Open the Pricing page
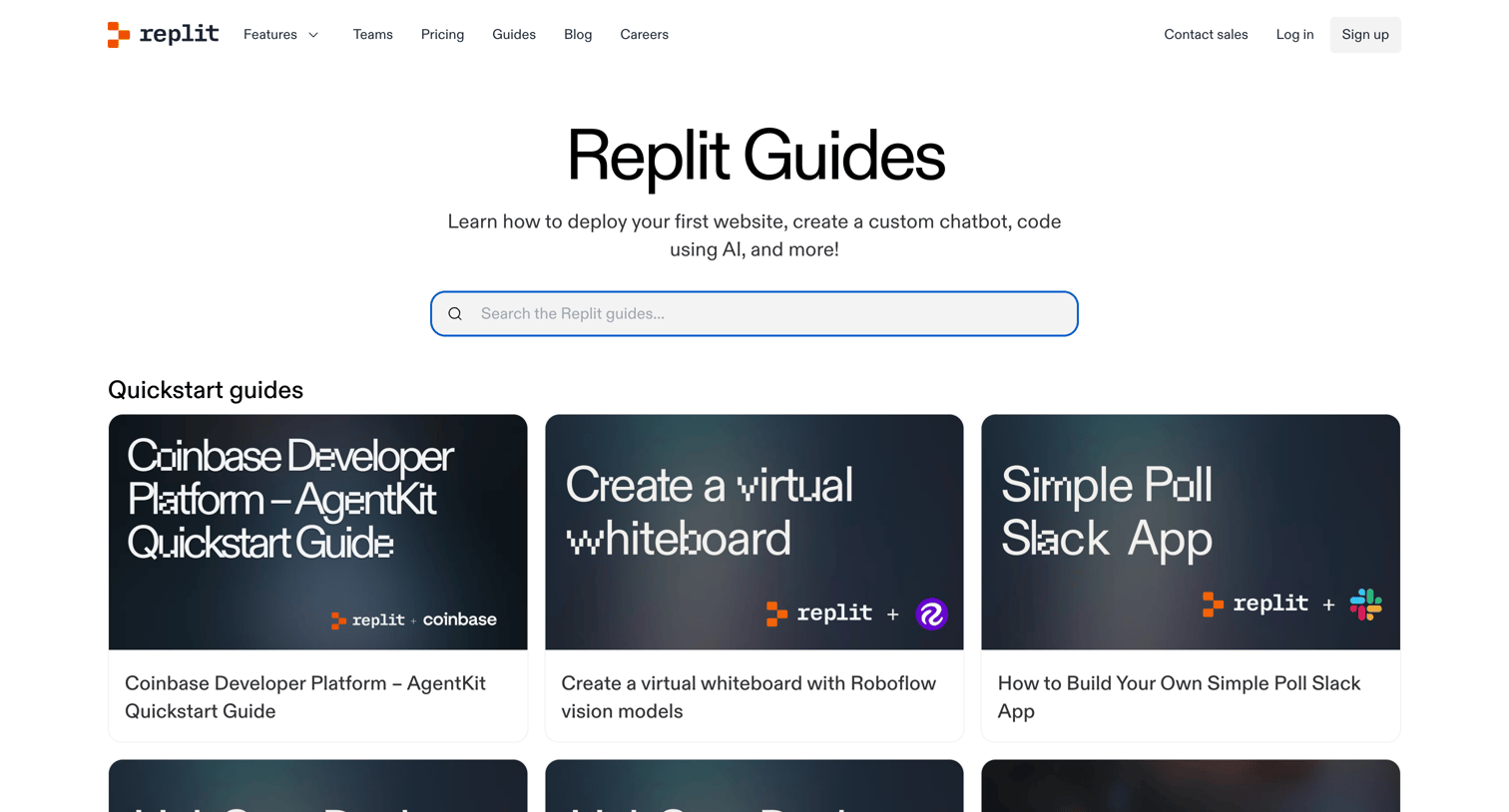This screenshot has width=1509, height=812. [x=442, y=35]
